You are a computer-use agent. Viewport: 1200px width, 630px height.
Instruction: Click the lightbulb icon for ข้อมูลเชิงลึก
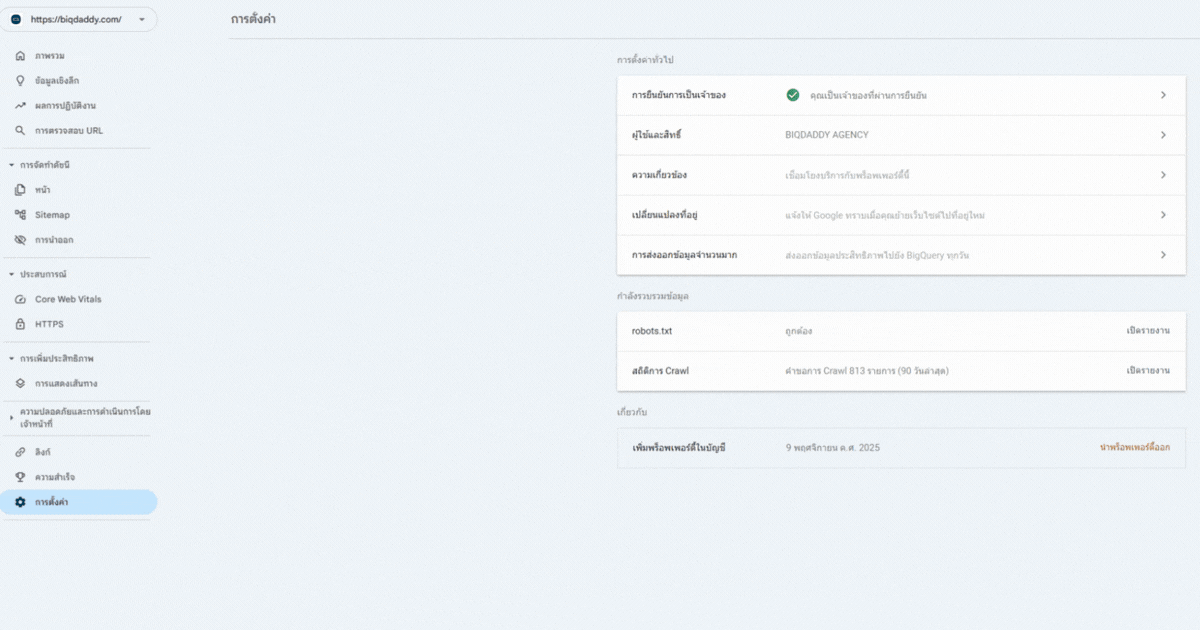click(20, 80)
